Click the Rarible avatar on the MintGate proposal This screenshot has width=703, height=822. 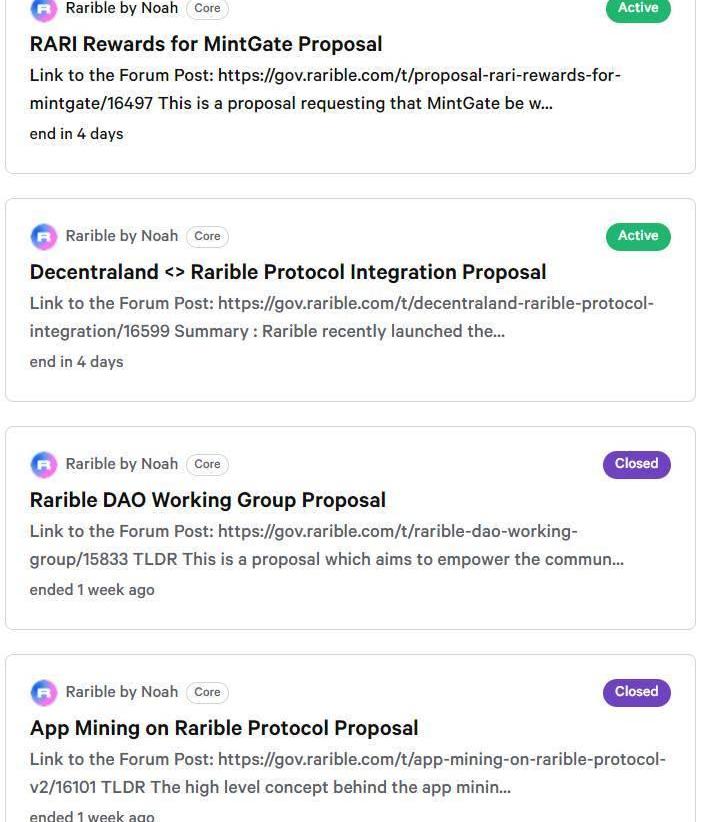click(44, 10)
